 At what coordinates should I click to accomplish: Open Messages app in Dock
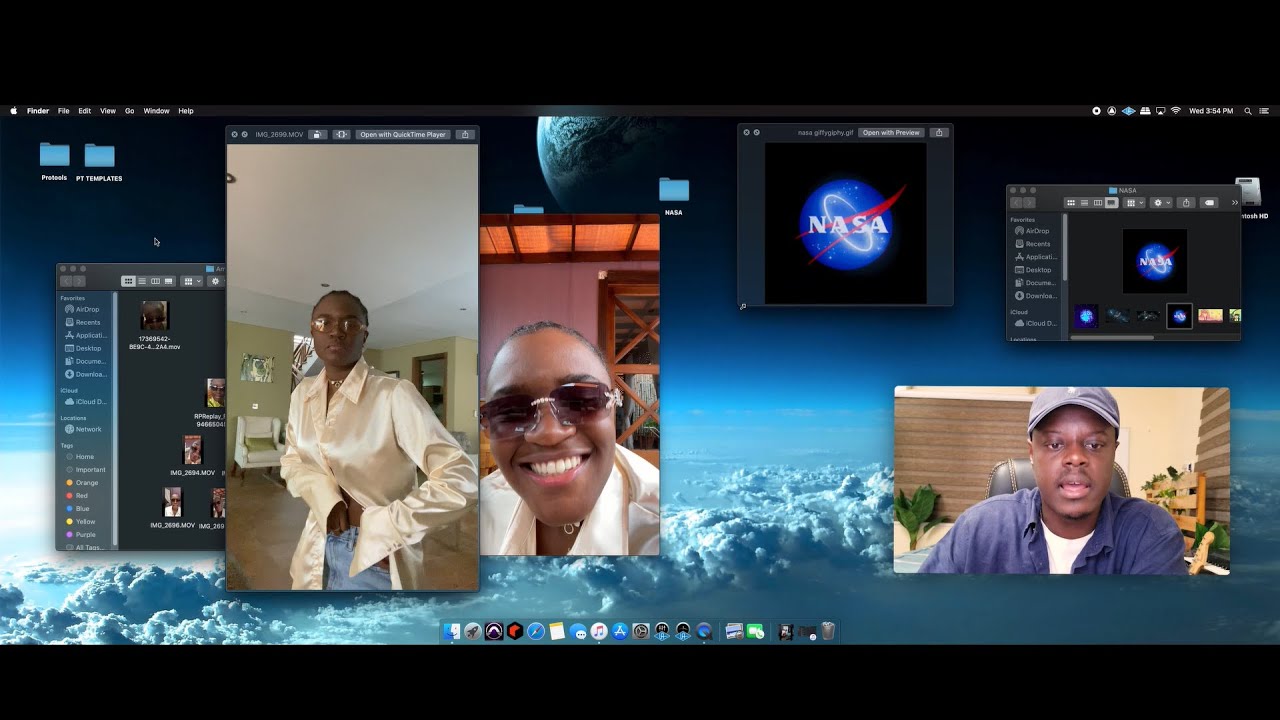tap(578, 631)
